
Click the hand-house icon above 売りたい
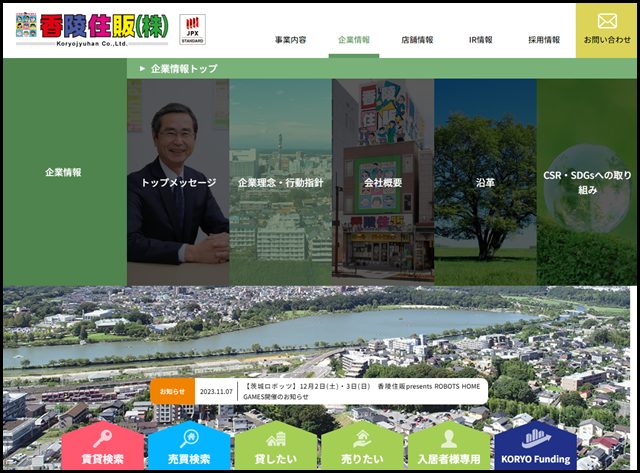(362, 439)
